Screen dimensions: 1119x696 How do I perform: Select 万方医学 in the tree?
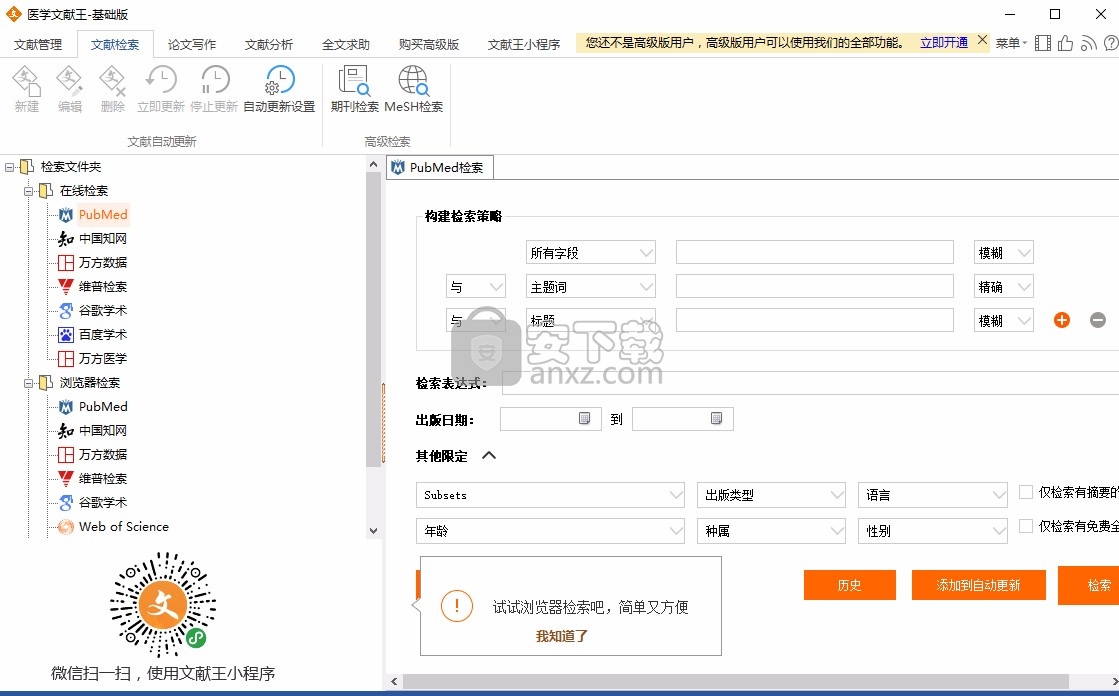102,358
